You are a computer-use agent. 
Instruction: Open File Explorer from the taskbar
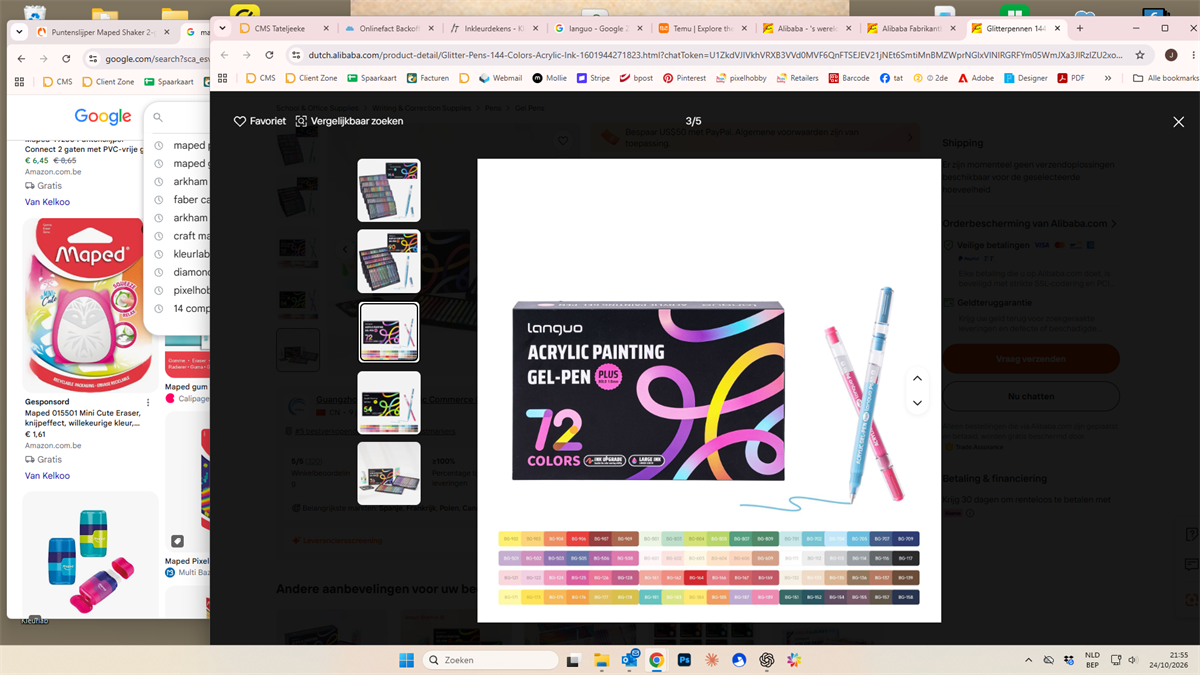click(601, 660)
